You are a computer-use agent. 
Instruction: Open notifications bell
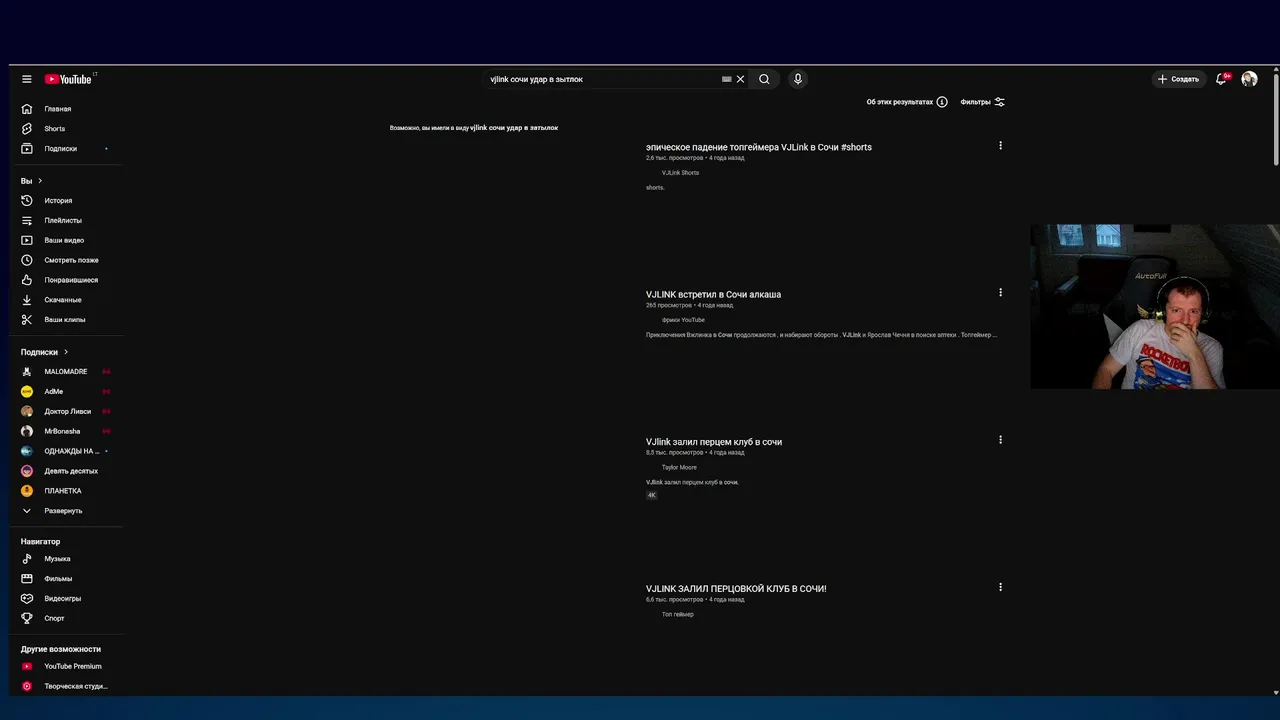click(x=1221, y=79)
